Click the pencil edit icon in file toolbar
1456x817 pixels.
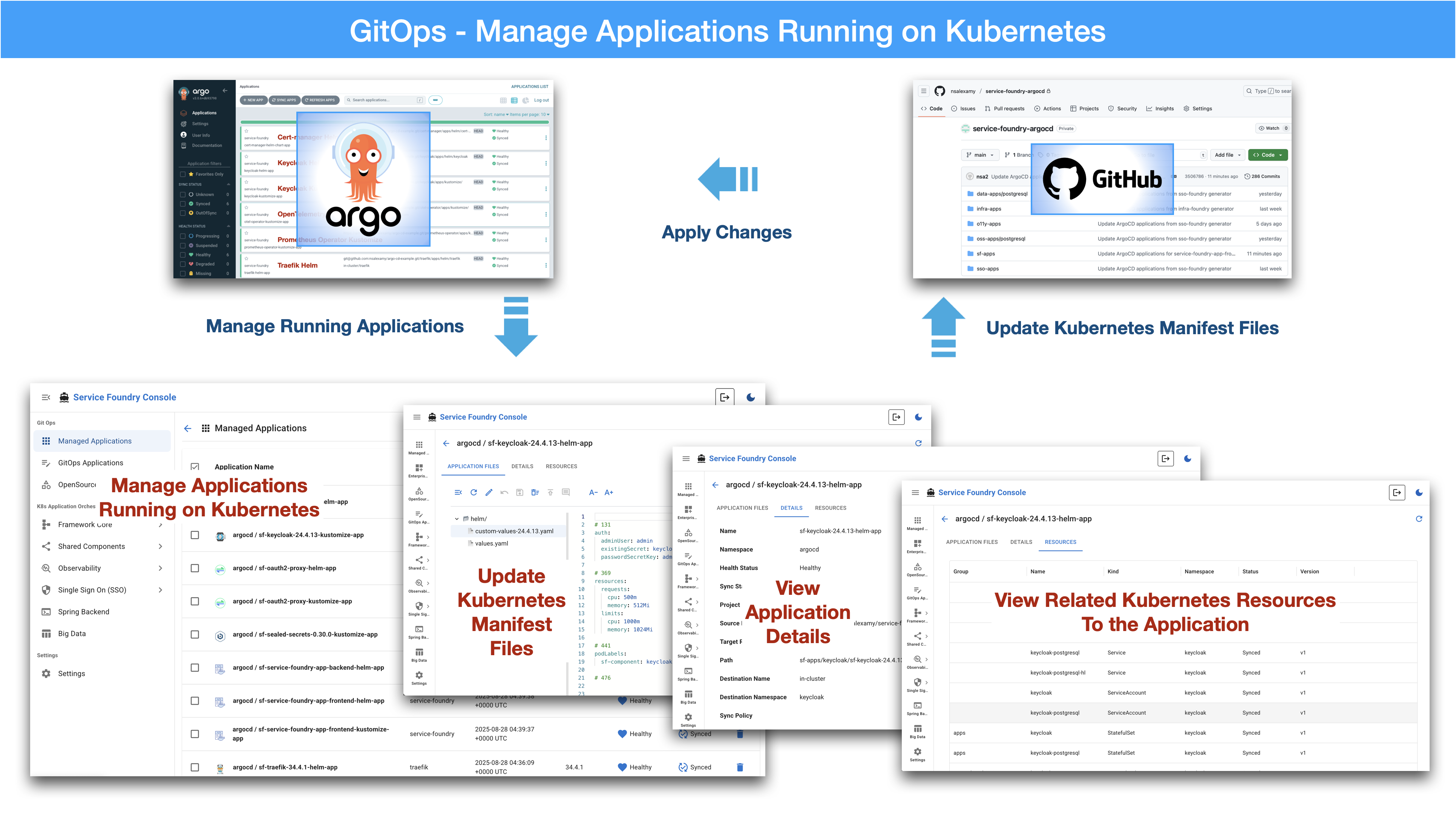tap(489, 493)
